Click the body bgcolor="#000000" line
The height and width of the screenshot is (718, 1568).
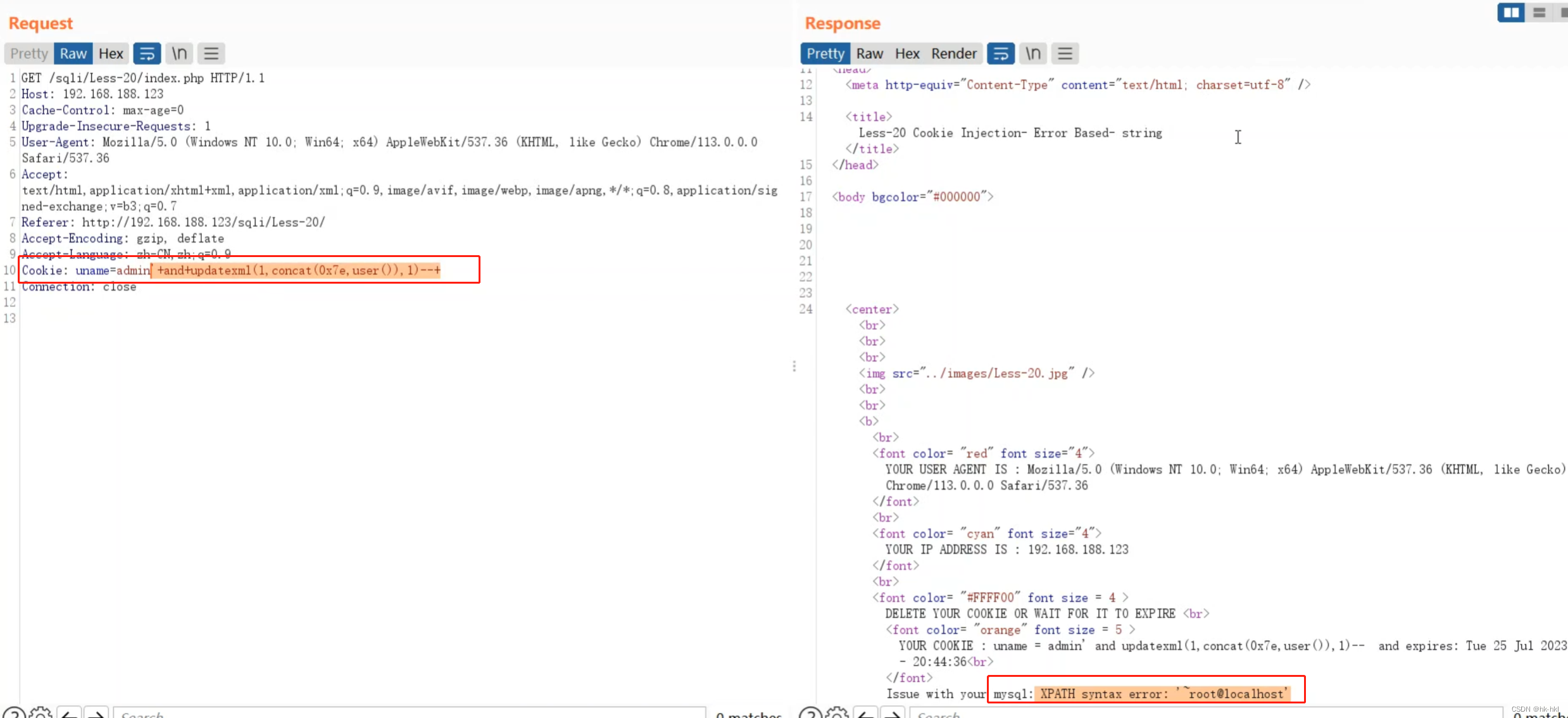click(x=913, y=197)
